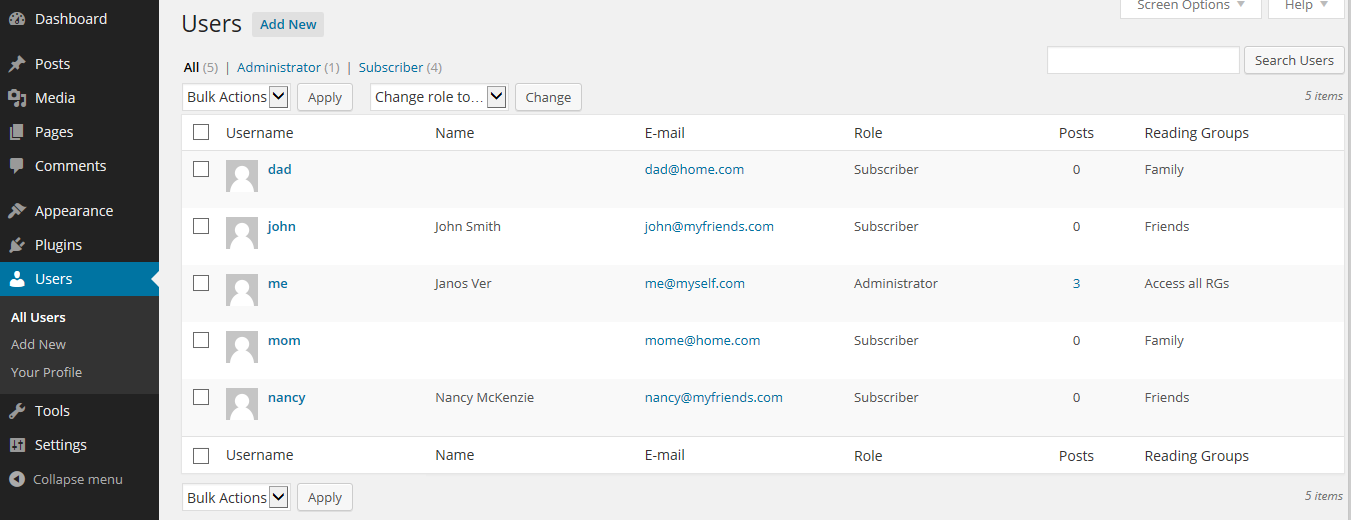This screenshot has width=1351, height=520.
Task: Click mom's avatar image
Action: (242, 347)
